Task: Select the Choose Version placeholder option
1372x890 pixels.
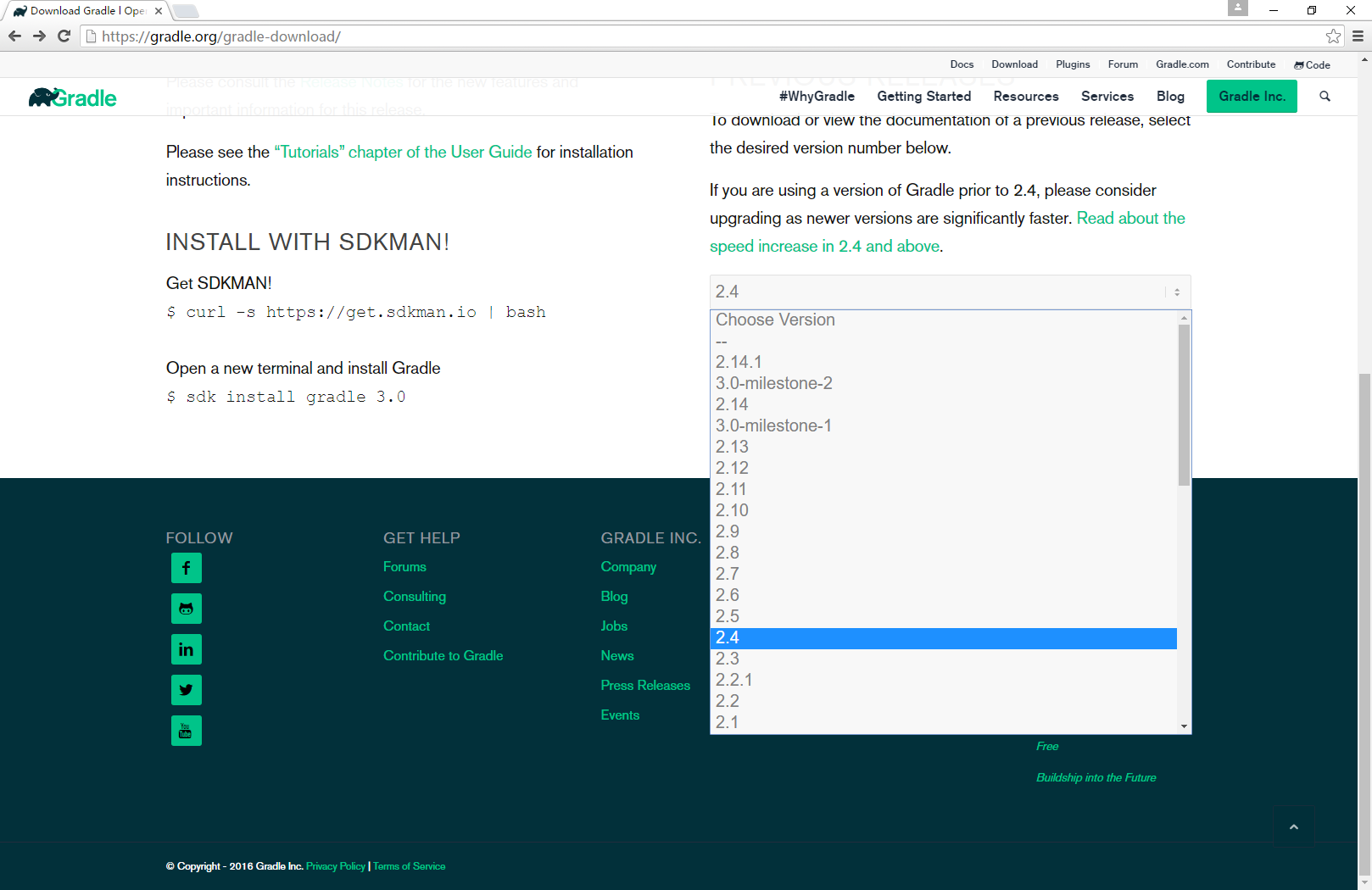Action: point(943,320)
